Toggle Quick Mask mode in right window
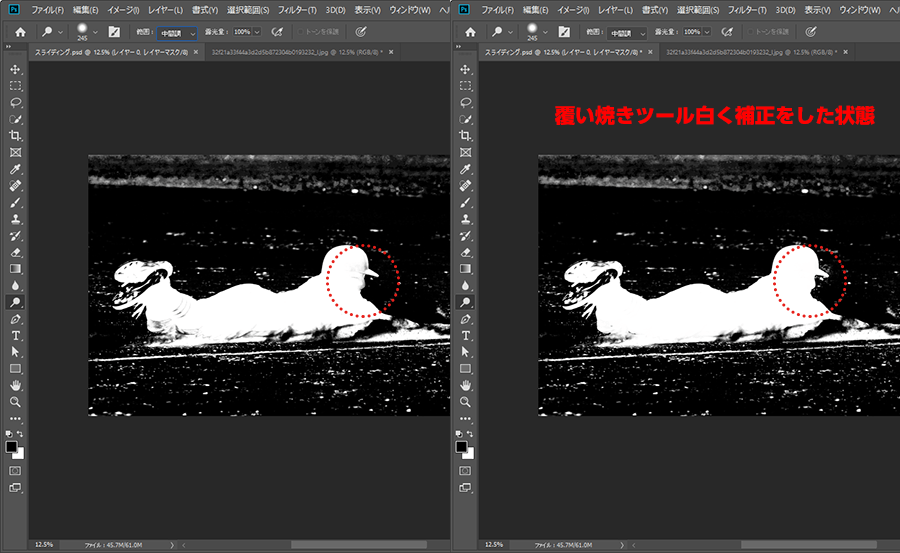This screenshot has height=553, width=900. 465,471
